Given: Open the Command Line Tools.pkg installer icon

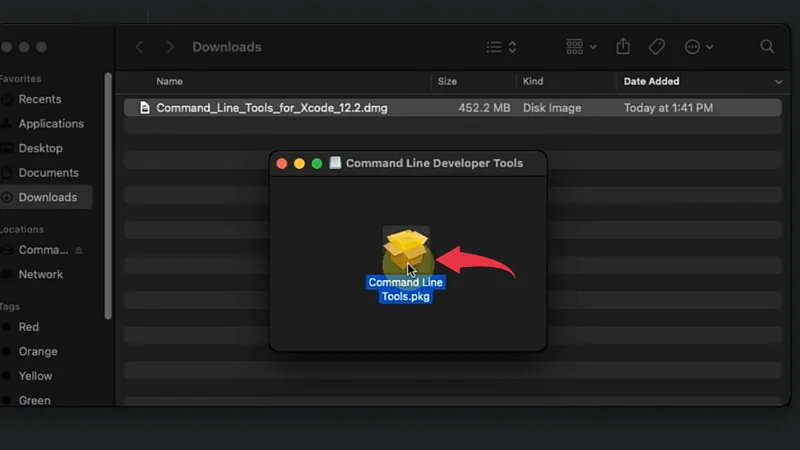Looking at the screenshot, I should point(405,252).
